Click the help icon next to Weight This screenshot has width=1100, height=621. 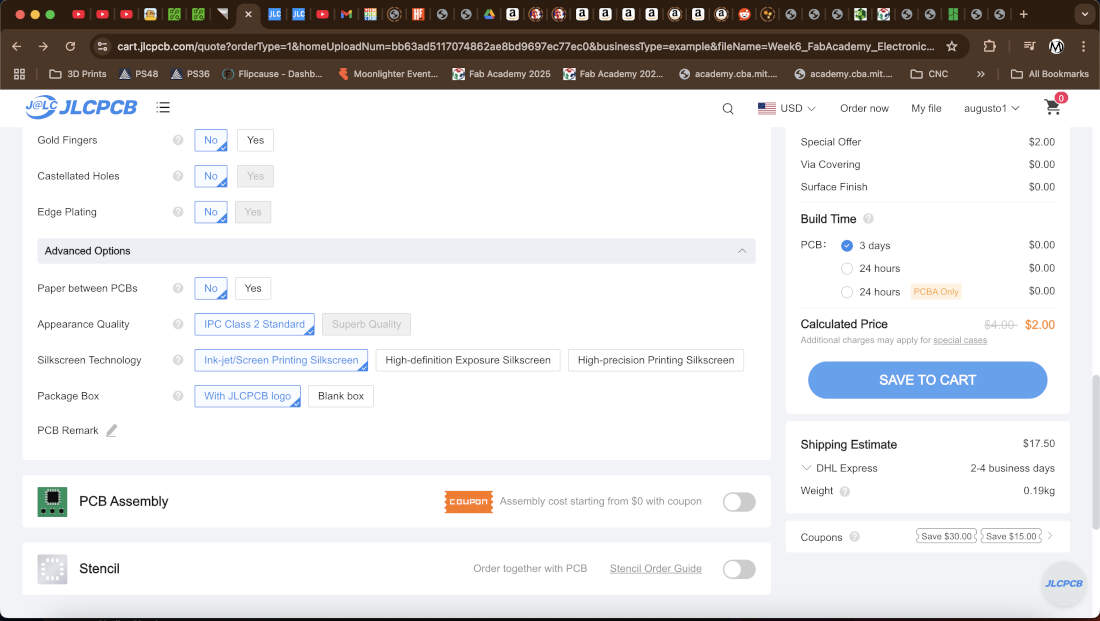(x=845, y=491)
